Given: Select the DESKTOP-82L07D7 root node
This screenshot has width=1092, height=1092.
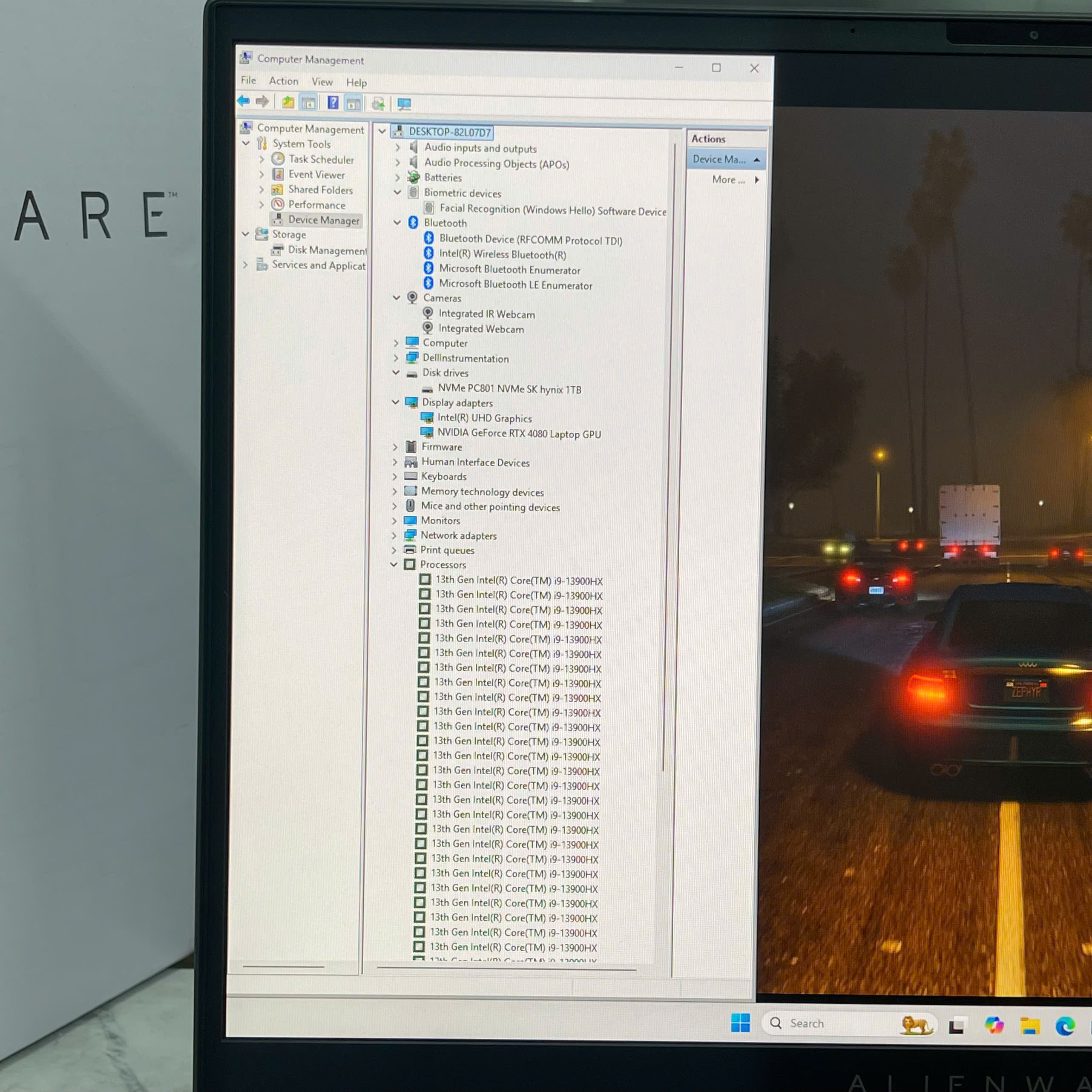Looking at the screenshot, I should click(450, 132).
